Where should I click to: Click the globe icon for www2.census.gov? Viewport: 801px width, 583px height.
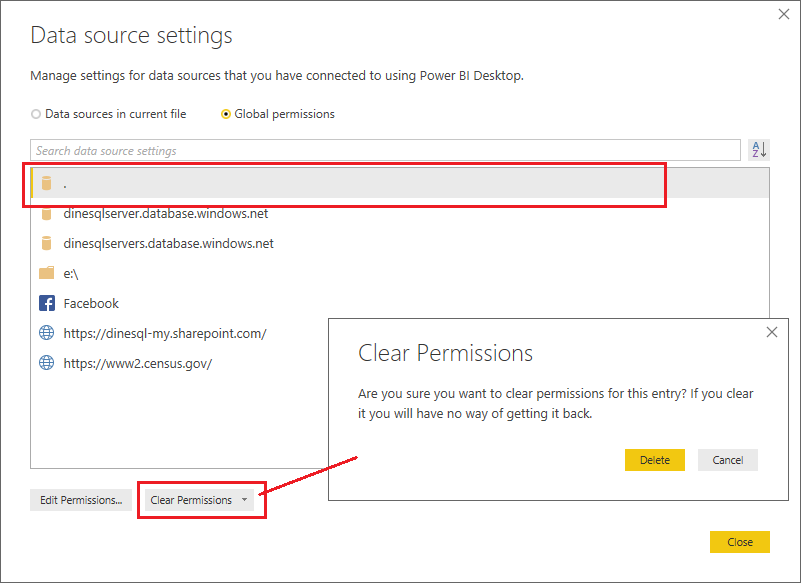pyautogui.click(x=46, y=362)
